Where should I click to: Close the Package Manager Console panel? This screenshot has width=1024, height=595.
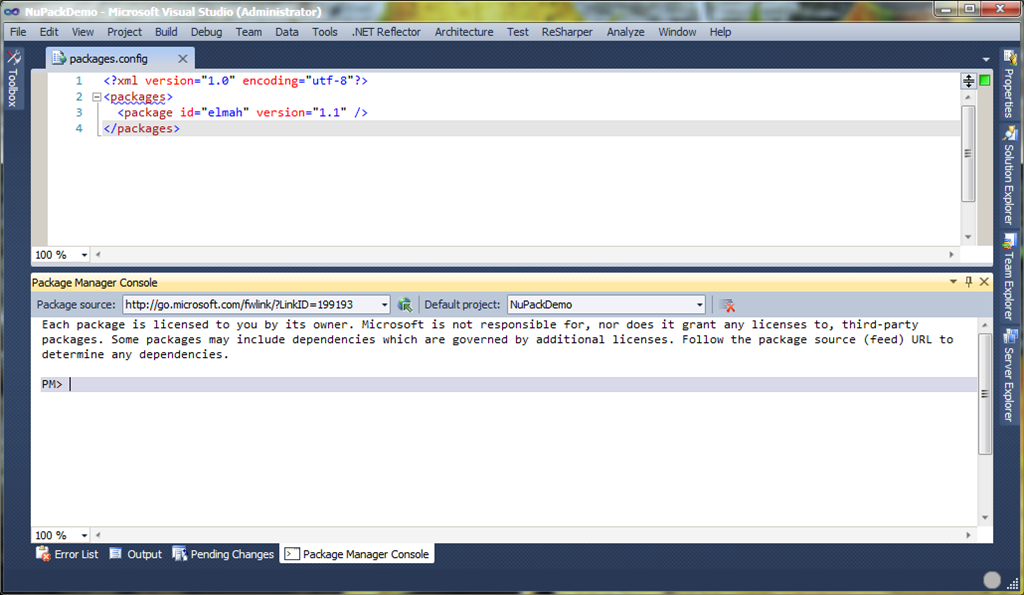pyautogui.click(x=984, y=282)
